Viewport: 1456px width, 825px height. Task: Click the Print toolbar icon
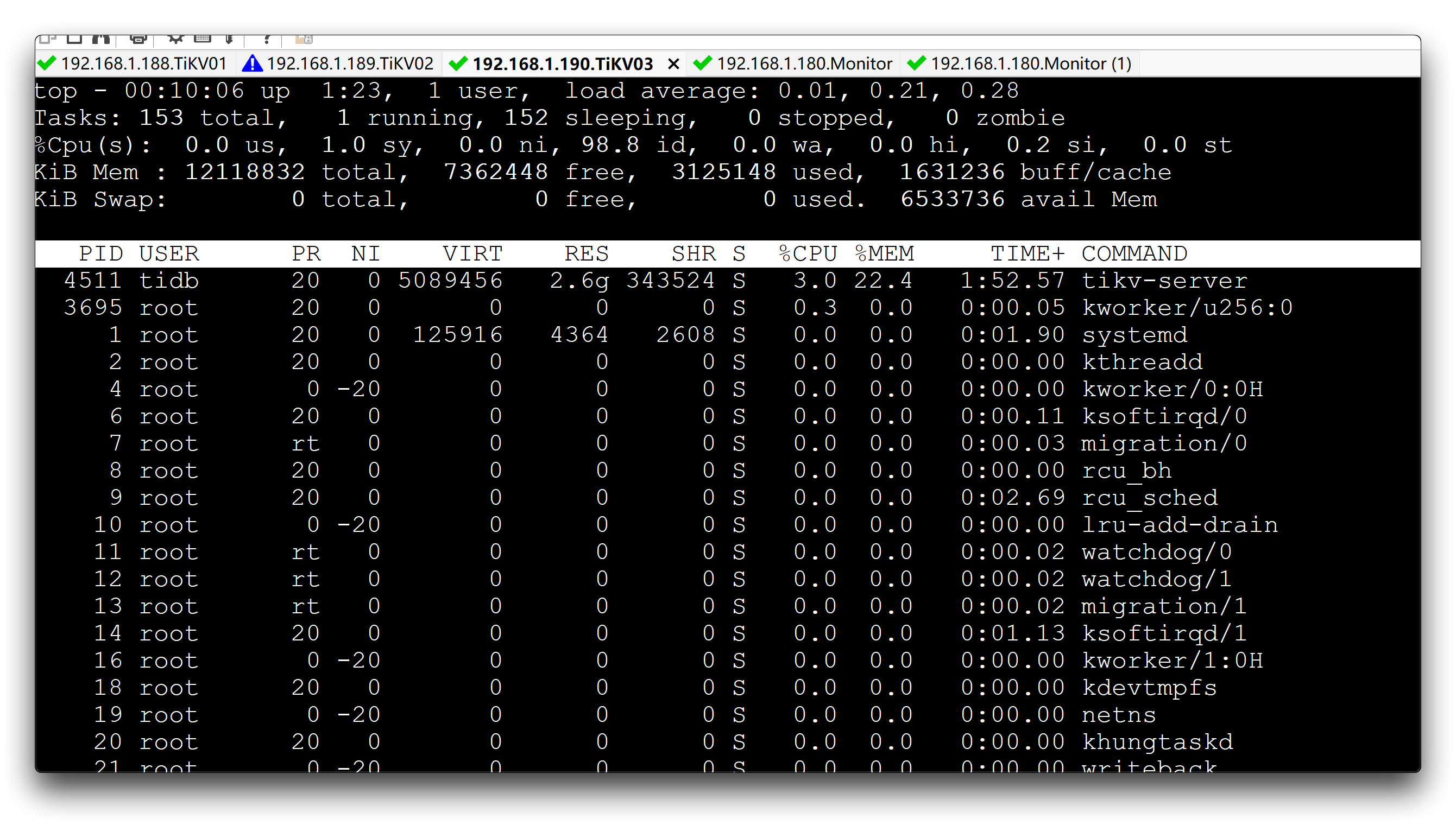(x=138, y=39)
